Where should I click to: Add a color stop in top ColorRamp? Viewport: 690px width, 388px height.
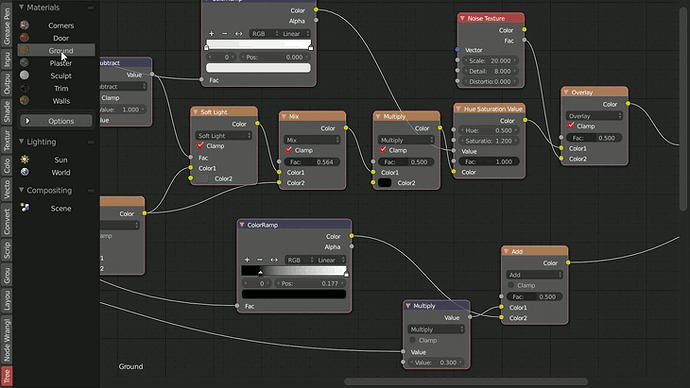[x=212, y=33]
